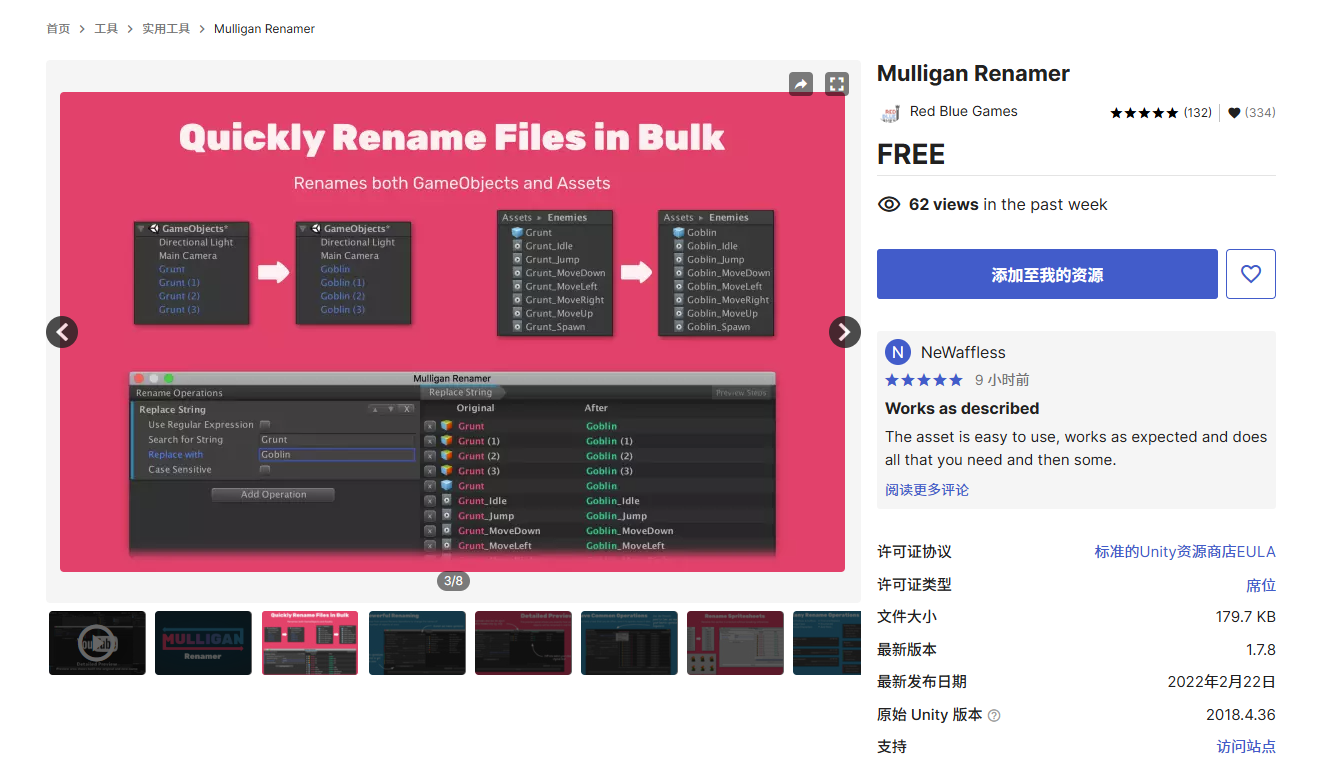Go to the previous gallery image
The height and width of the screenshot is (766, 1321).
tap(62, 331)
